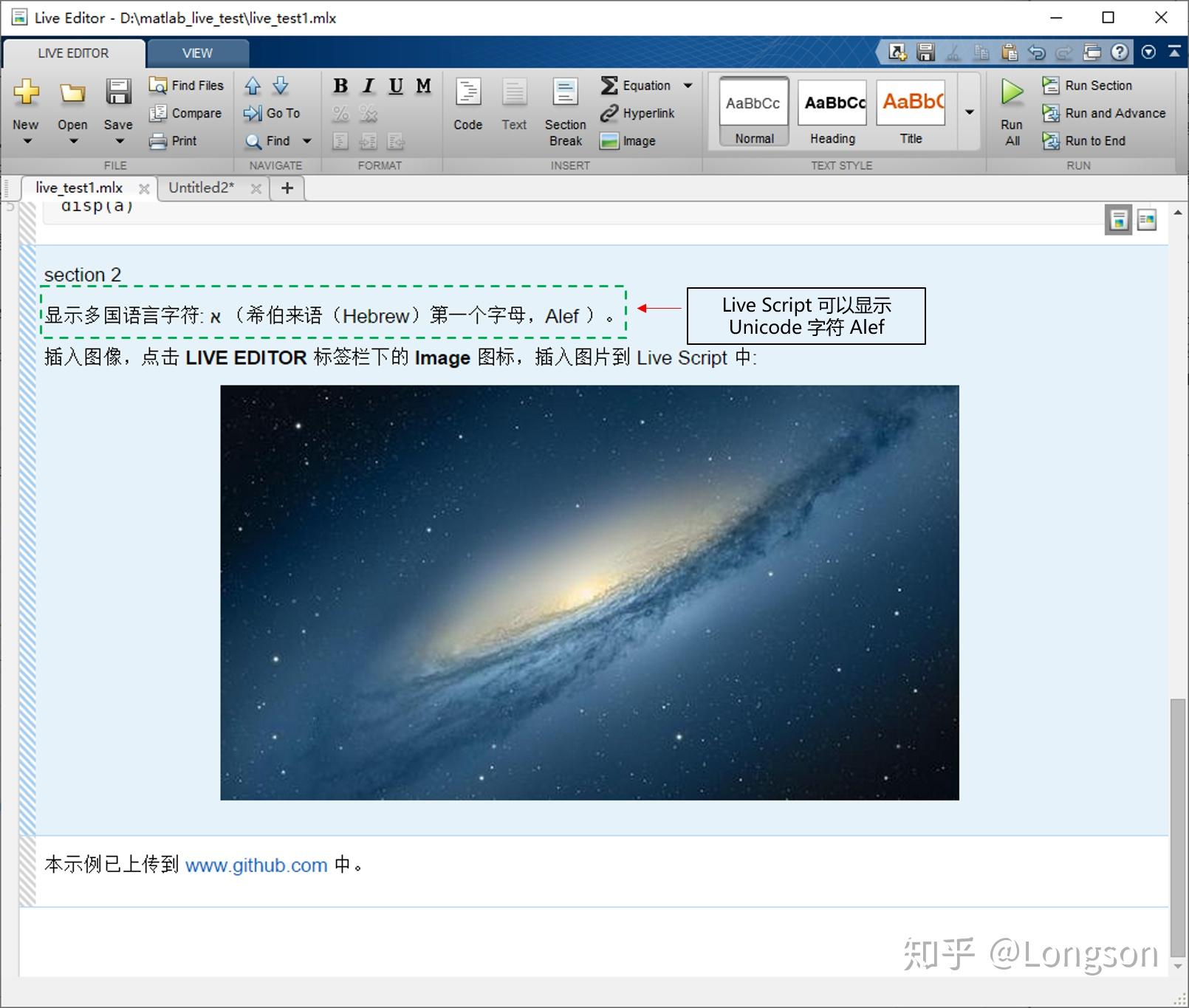Insert a Section Break
The height and width of the screenshot is (1008, 1189).
coord(563,111)
